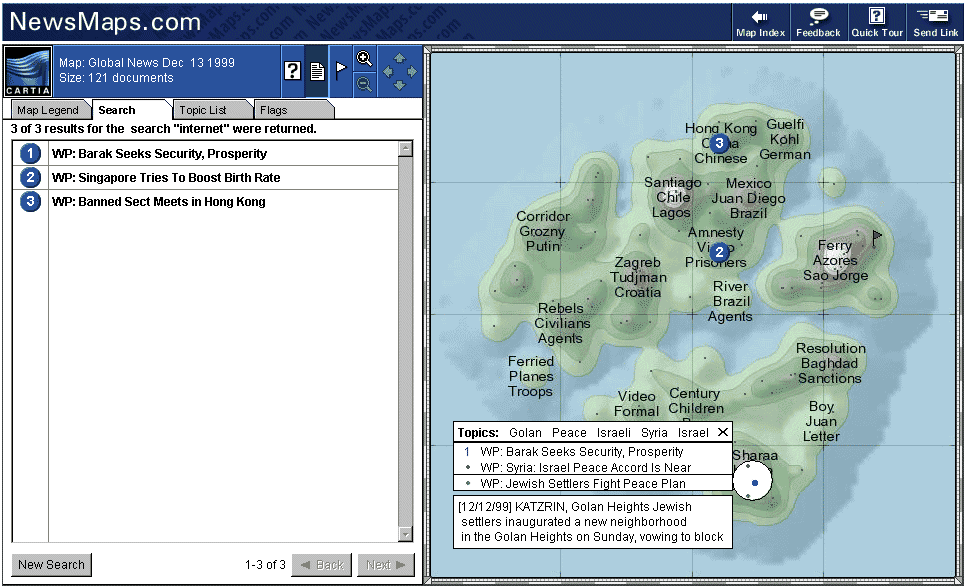This screenshot has height=588, width=966.
Task: Zoom out of the news map
Action: (364, 84)
